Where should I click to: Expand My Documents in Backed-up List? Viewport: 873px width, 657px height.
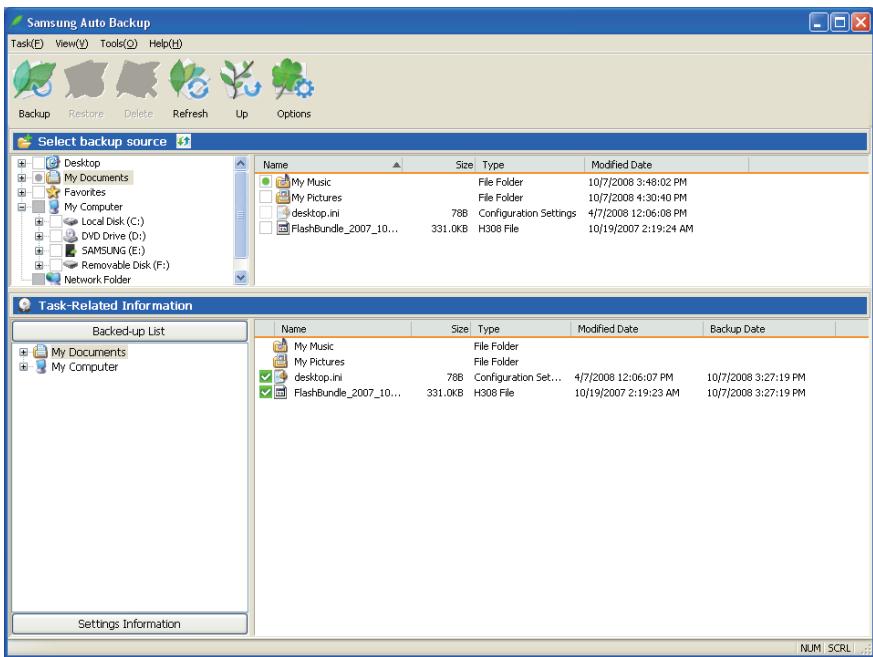click(x=23, y=352)
